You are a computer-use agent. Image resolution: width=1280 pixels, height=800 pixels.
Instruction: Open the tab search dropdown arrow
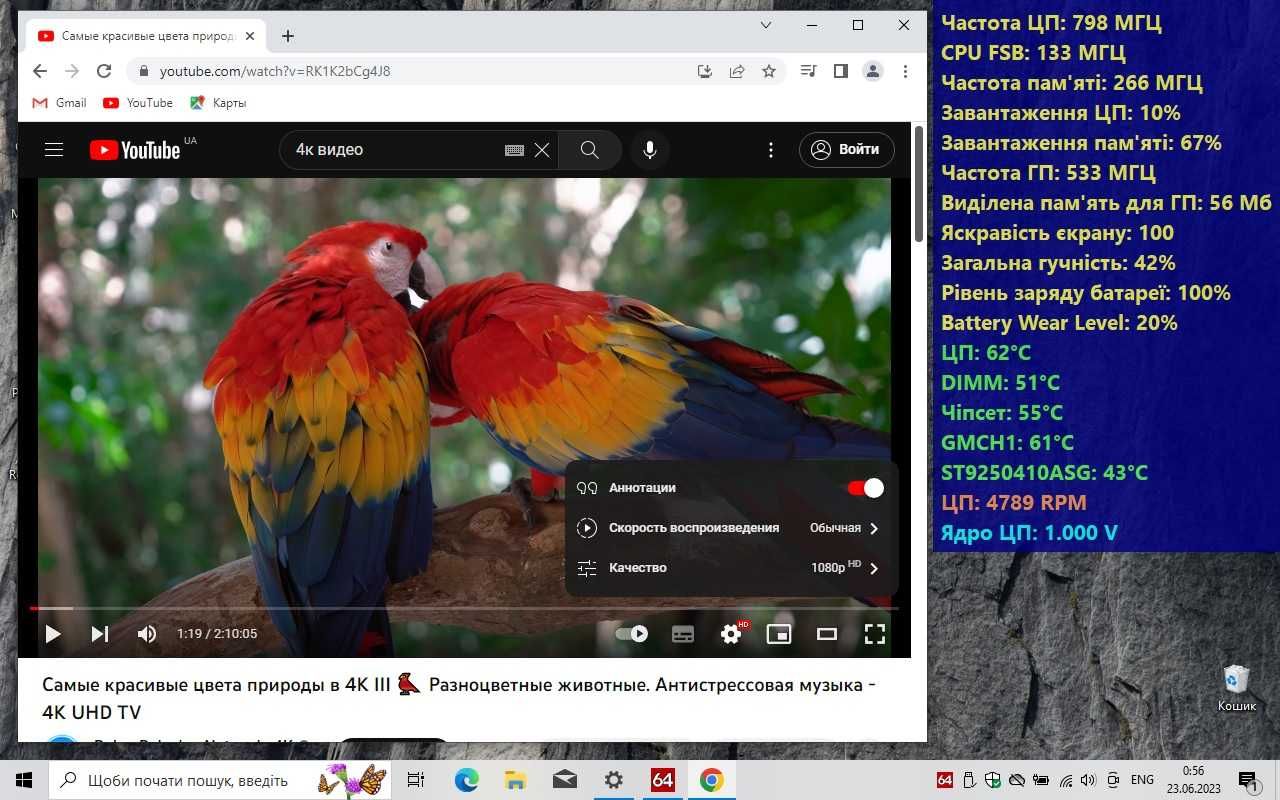766,25
